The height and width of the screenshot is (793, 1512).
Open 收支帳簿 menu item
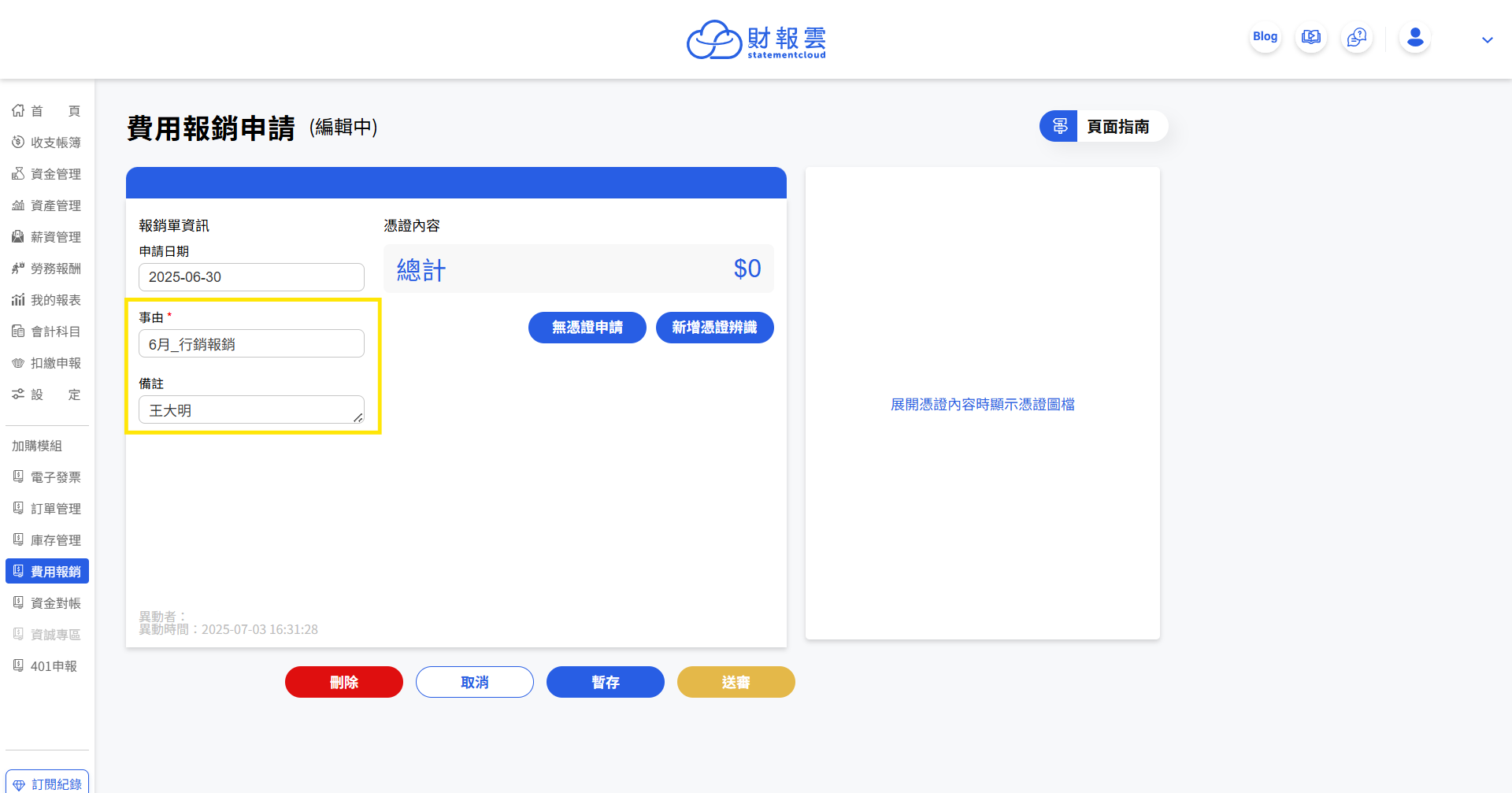47,143
